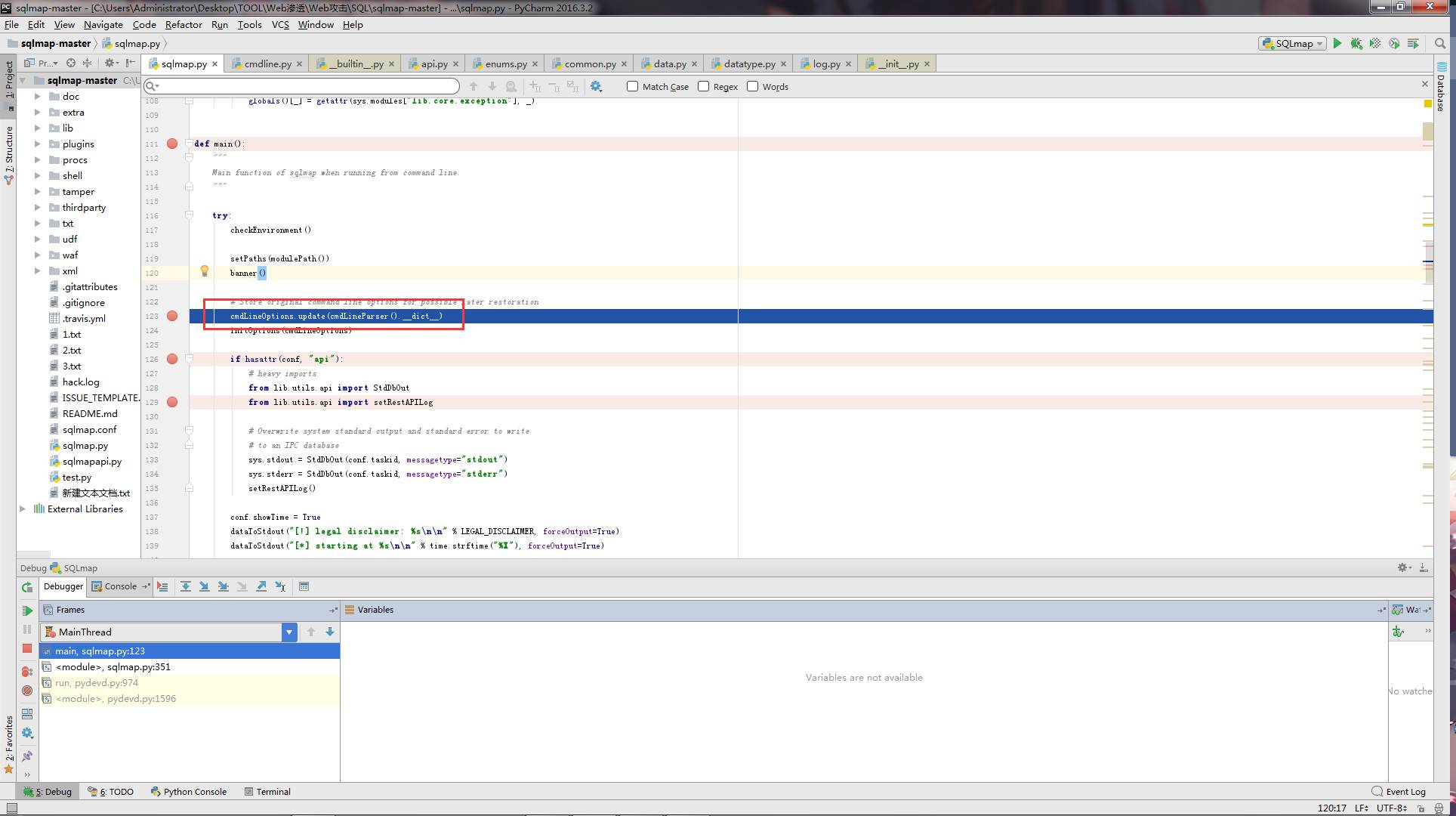The width and height of the screenshot is (1456, 816).
Task: Run to Cursor
Action: (280, 586)
